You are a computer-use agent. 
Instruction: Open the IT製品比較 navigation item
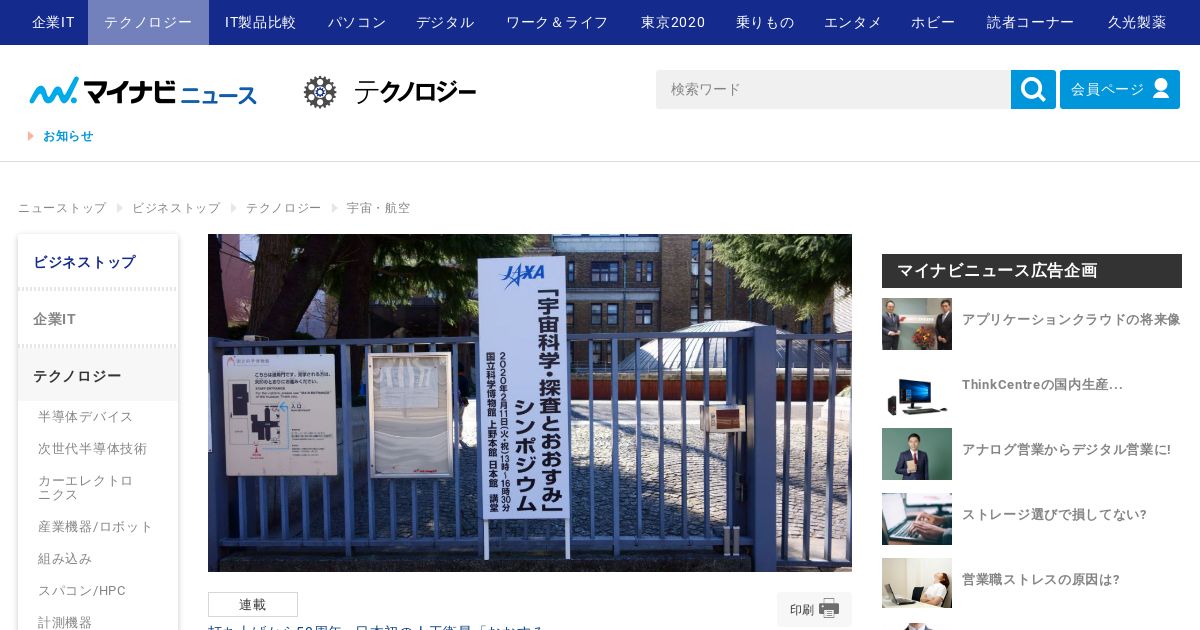pyautogui.click(x=260, y=22)
